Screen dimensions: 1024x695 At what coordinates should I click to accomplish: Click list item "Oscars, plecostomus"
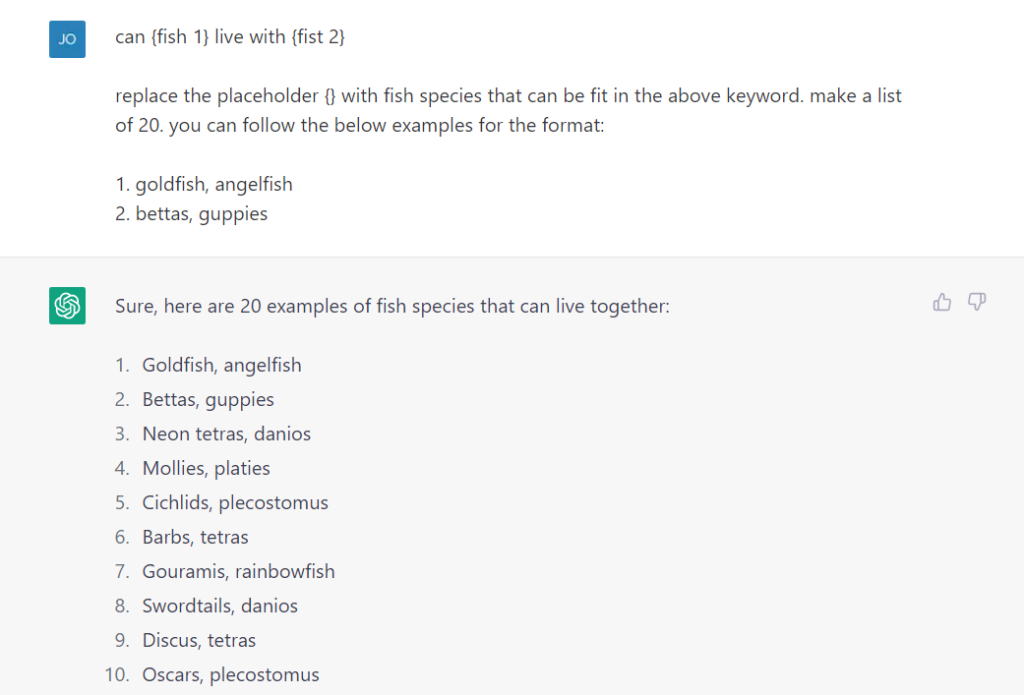[230, 675]
